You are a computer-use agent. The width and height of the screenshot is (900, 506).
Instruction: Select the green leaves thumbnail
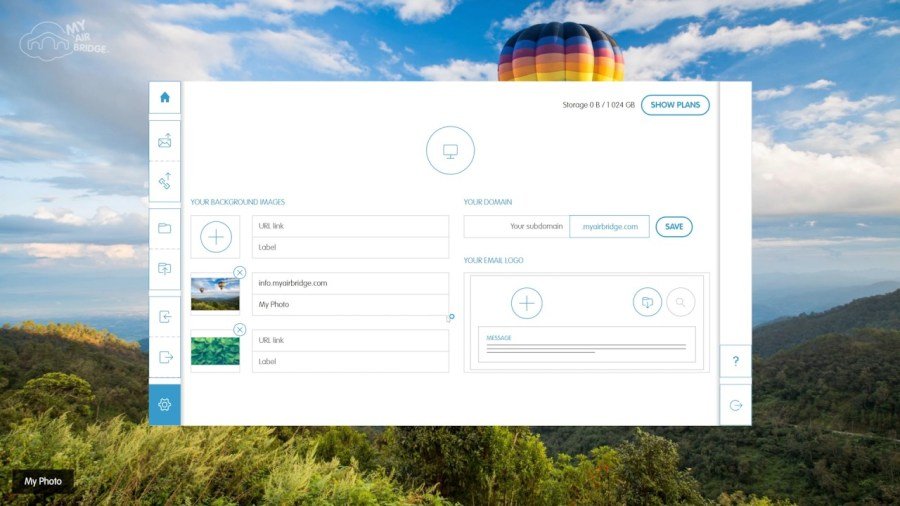click(216, 351)
